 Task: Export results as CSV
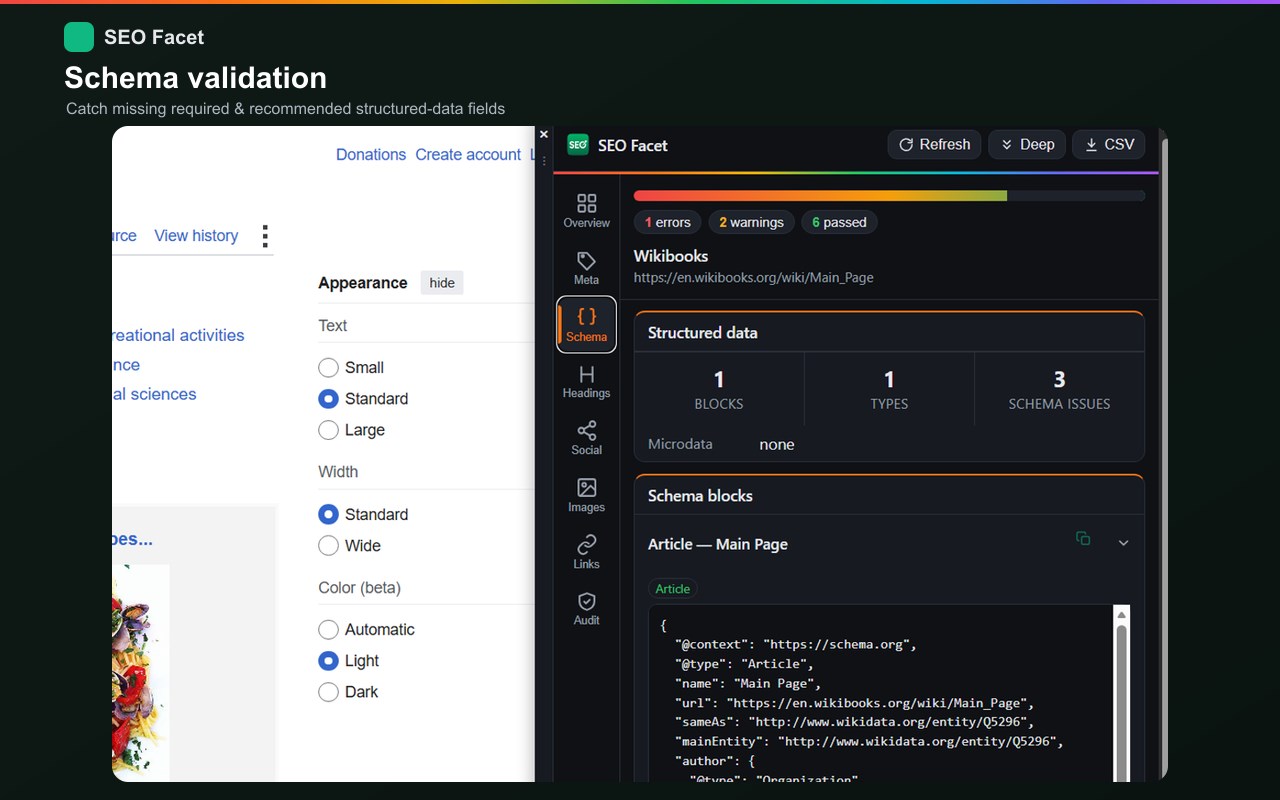[1109, 145]
